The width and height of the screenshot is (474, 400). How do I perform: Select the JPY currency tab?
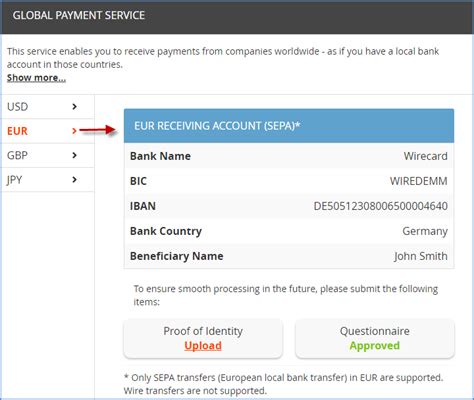point(47,180)
